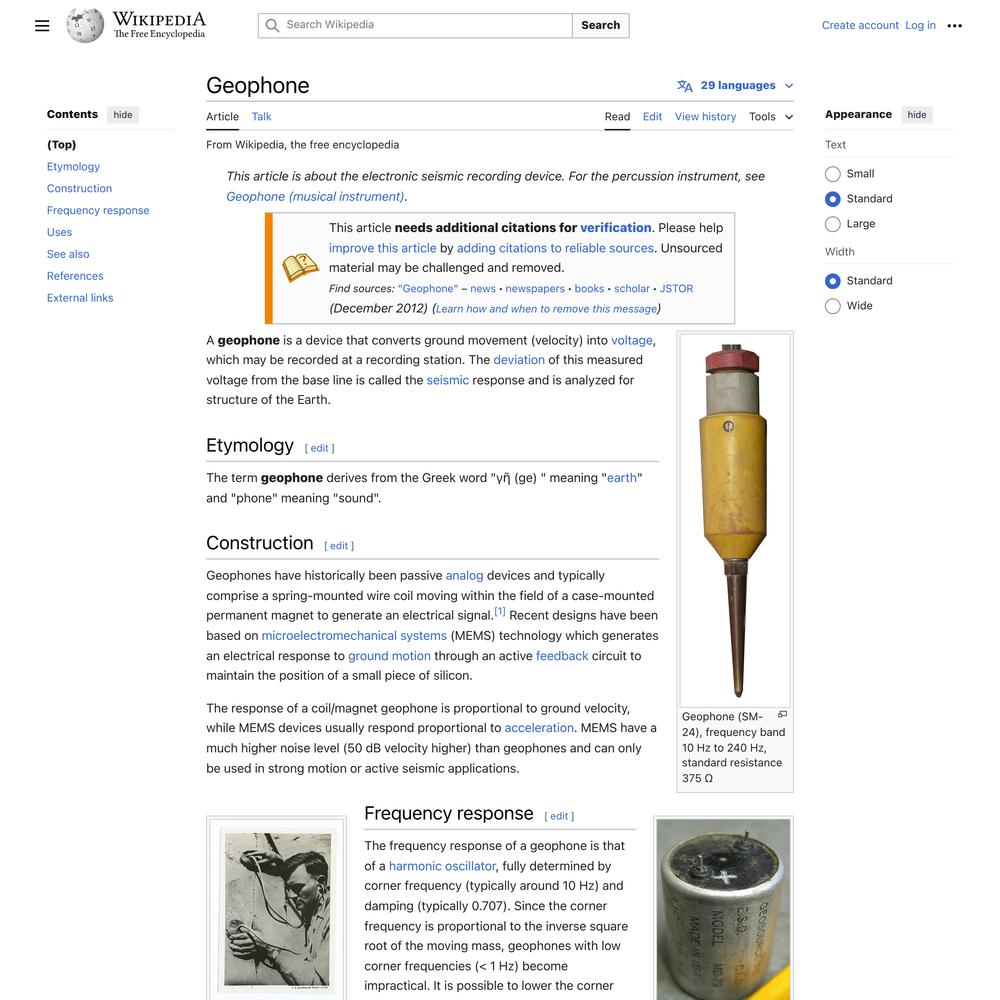Click the search magnifier icon
This screenshot has width=1000, height=1000.
click(x=272, y=26)
